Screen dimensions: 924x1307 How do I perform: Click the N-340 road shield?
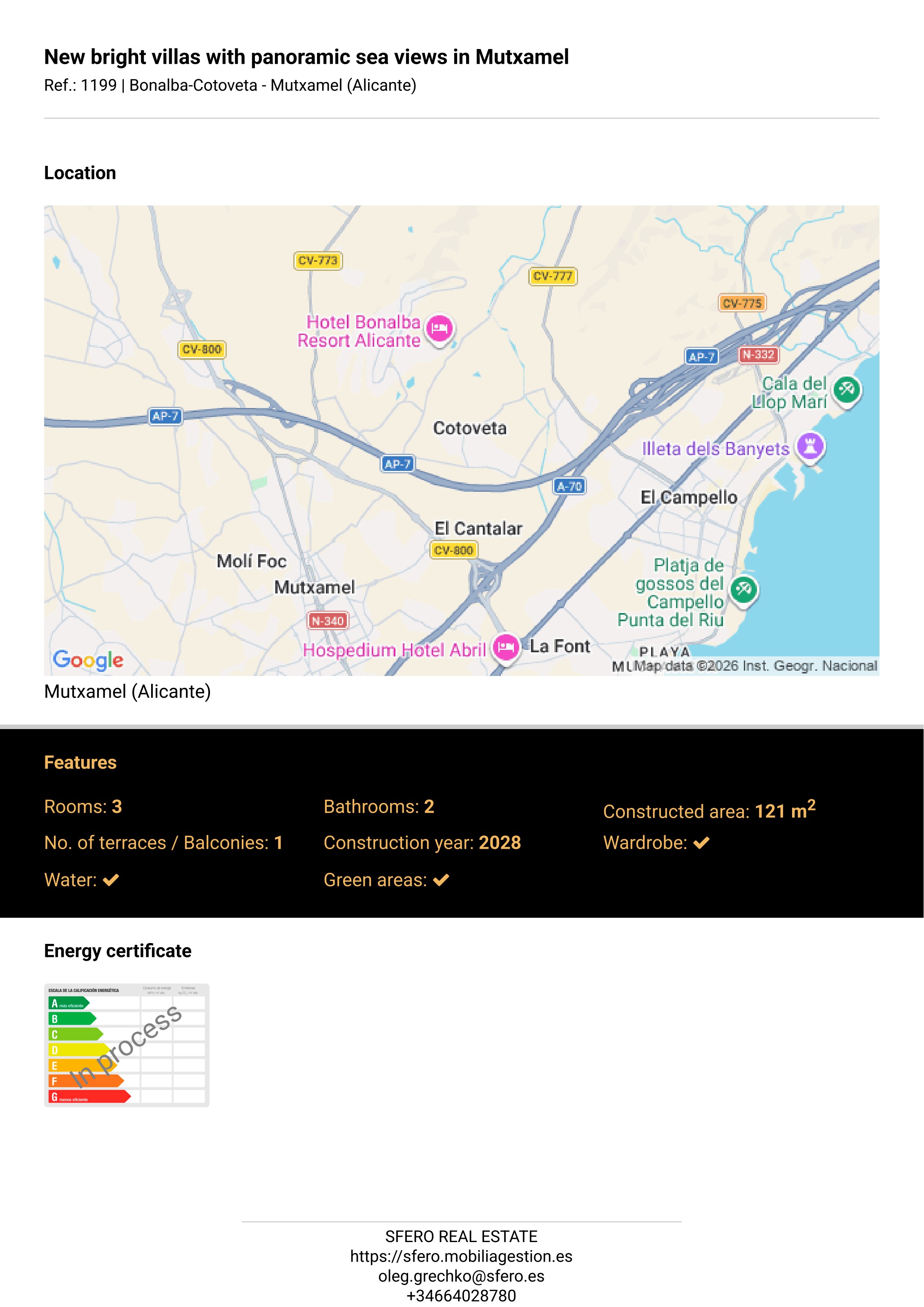coord(327,620)
